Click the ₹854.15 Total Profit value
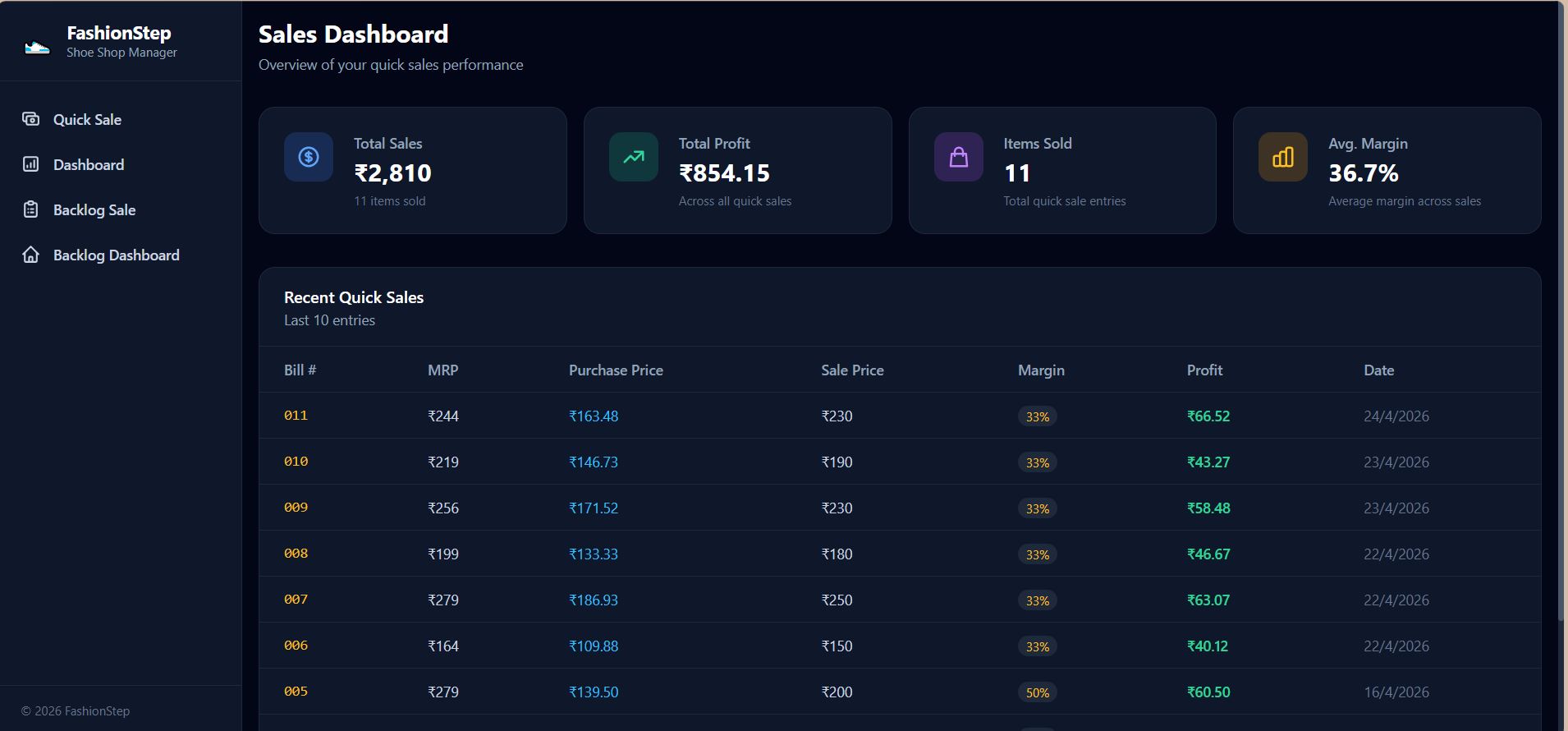The image size is (1568, 731). [x=724, y=172]
